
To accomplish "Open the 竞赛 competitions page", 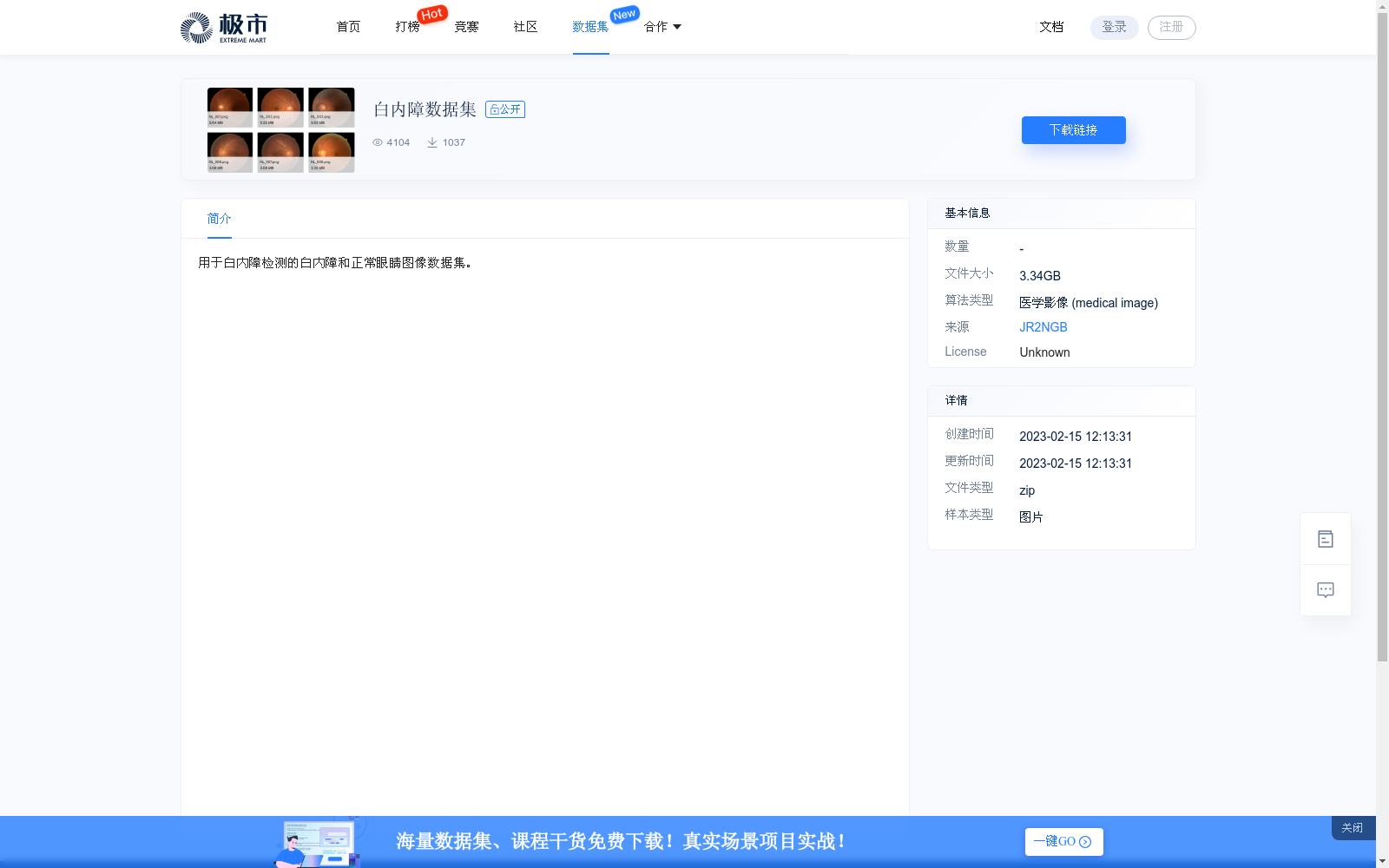I will [466, 27].
